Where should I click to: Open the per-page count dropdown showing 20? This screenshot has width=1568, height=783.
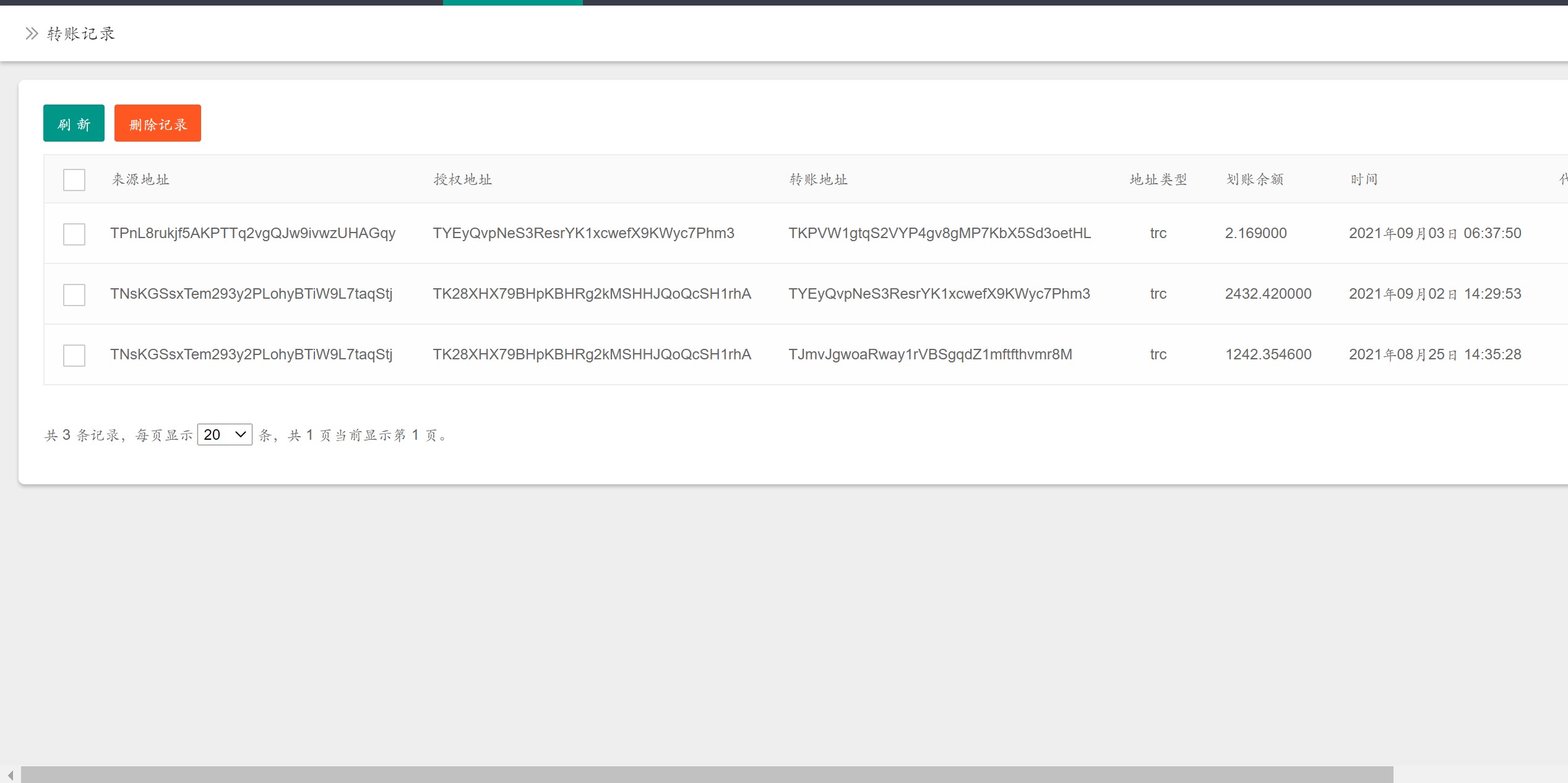[x=225, y=435]
